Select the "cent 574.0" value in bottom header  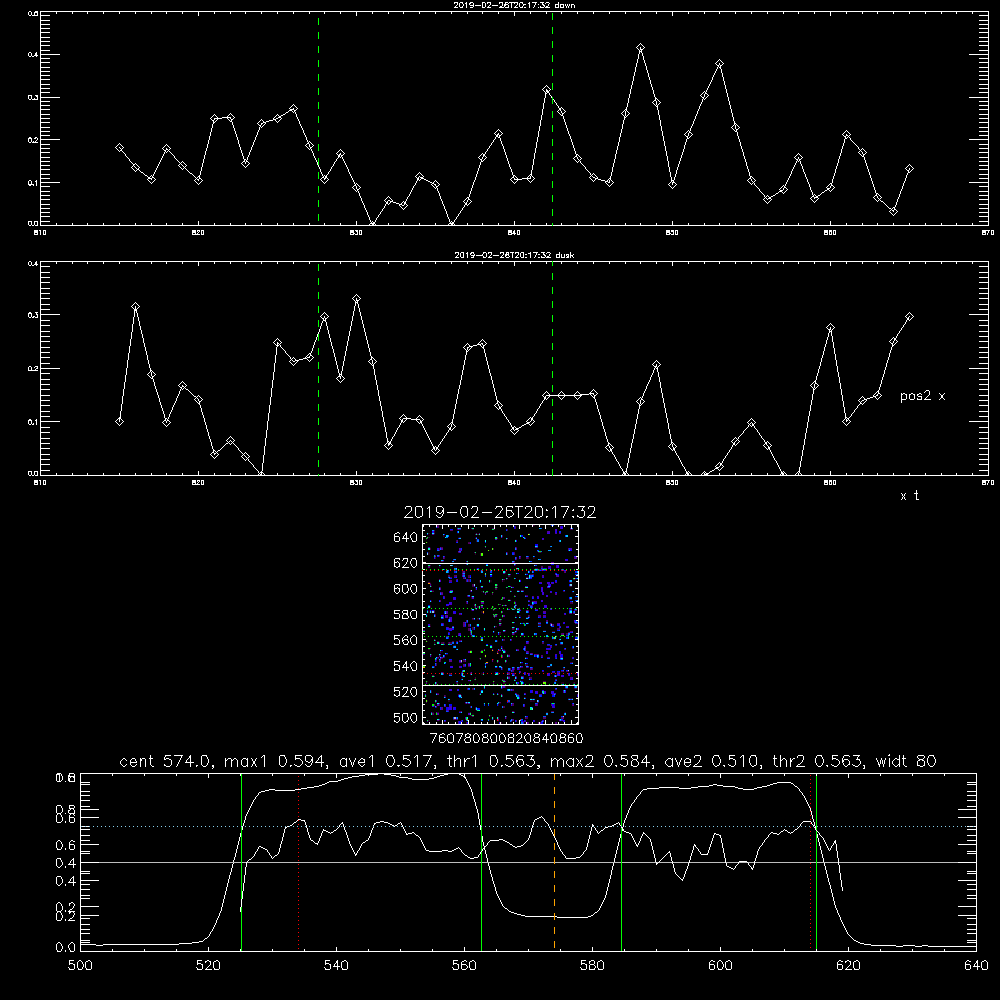[x=167, y=761]
